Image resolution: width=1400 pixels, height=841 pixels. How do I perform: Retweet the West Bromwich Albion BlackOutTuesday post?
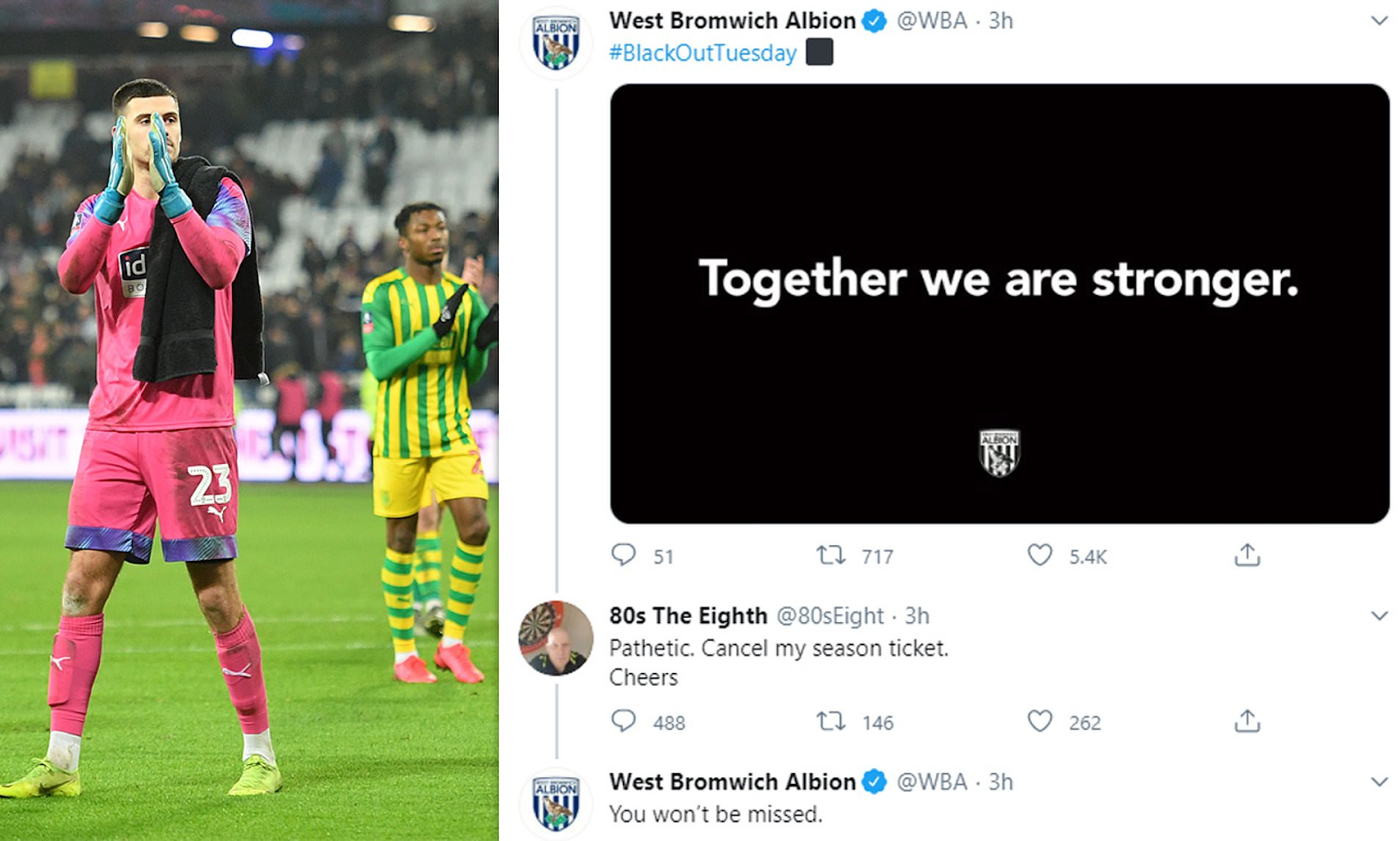(x=830, y=555)
